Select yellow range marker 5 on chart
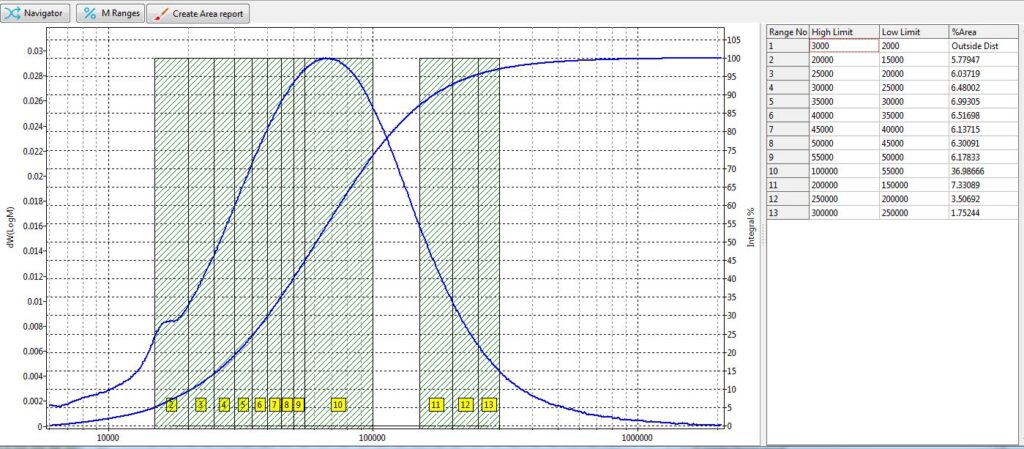Screen dimensions: 1024x449 243,405
